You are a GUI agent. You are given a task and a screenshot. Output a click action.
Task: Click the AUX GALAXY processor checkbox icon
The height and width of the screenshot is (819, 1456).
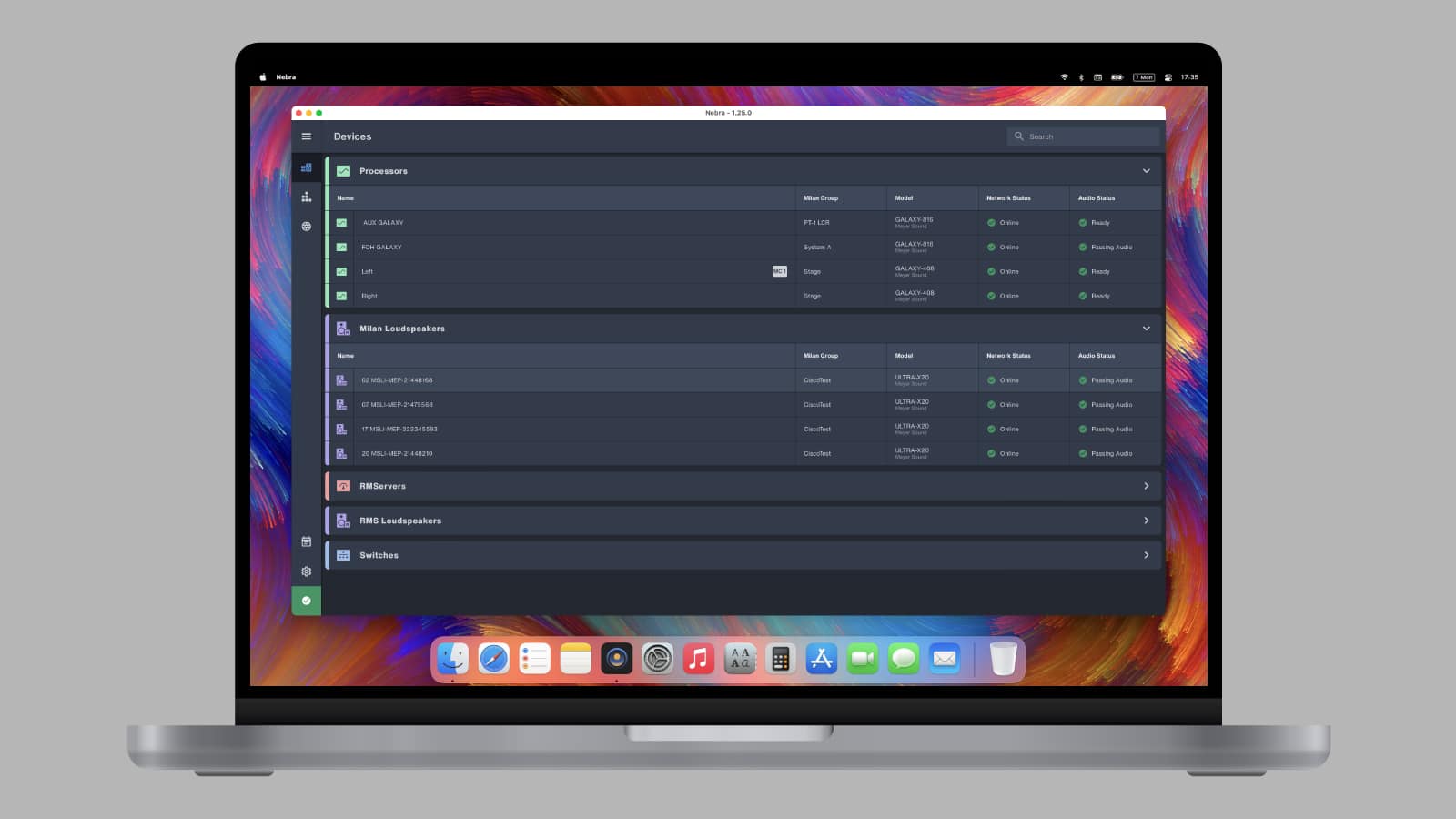tap(342, 222)
